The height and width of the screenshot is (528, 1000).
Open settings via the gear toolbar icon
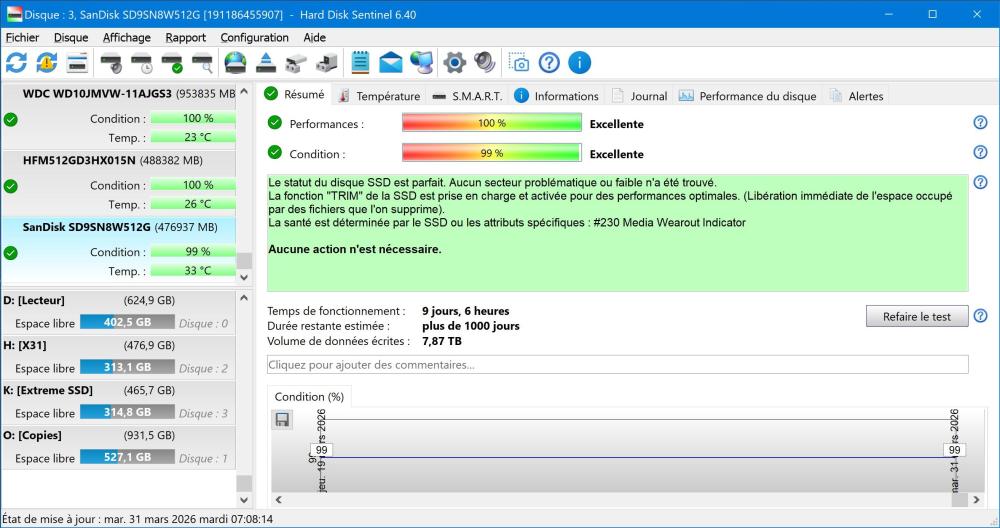pyautogui.click(x=454, y=62)
